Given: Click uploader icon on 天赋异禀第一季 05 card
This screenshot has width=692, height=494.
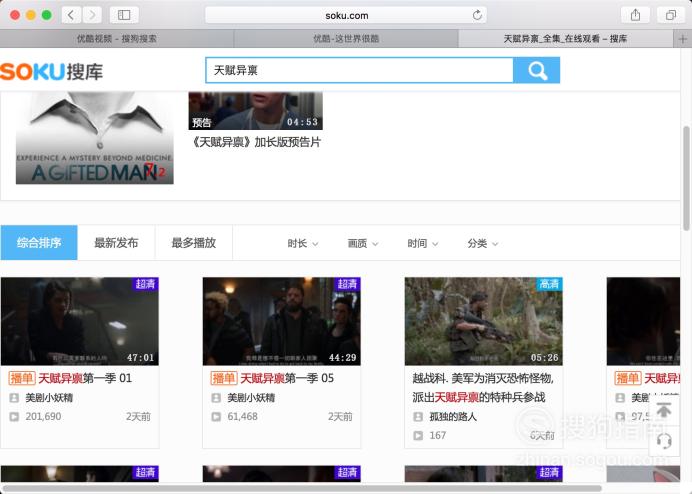Looking at the screenshot, I should (x=216, y=398).
